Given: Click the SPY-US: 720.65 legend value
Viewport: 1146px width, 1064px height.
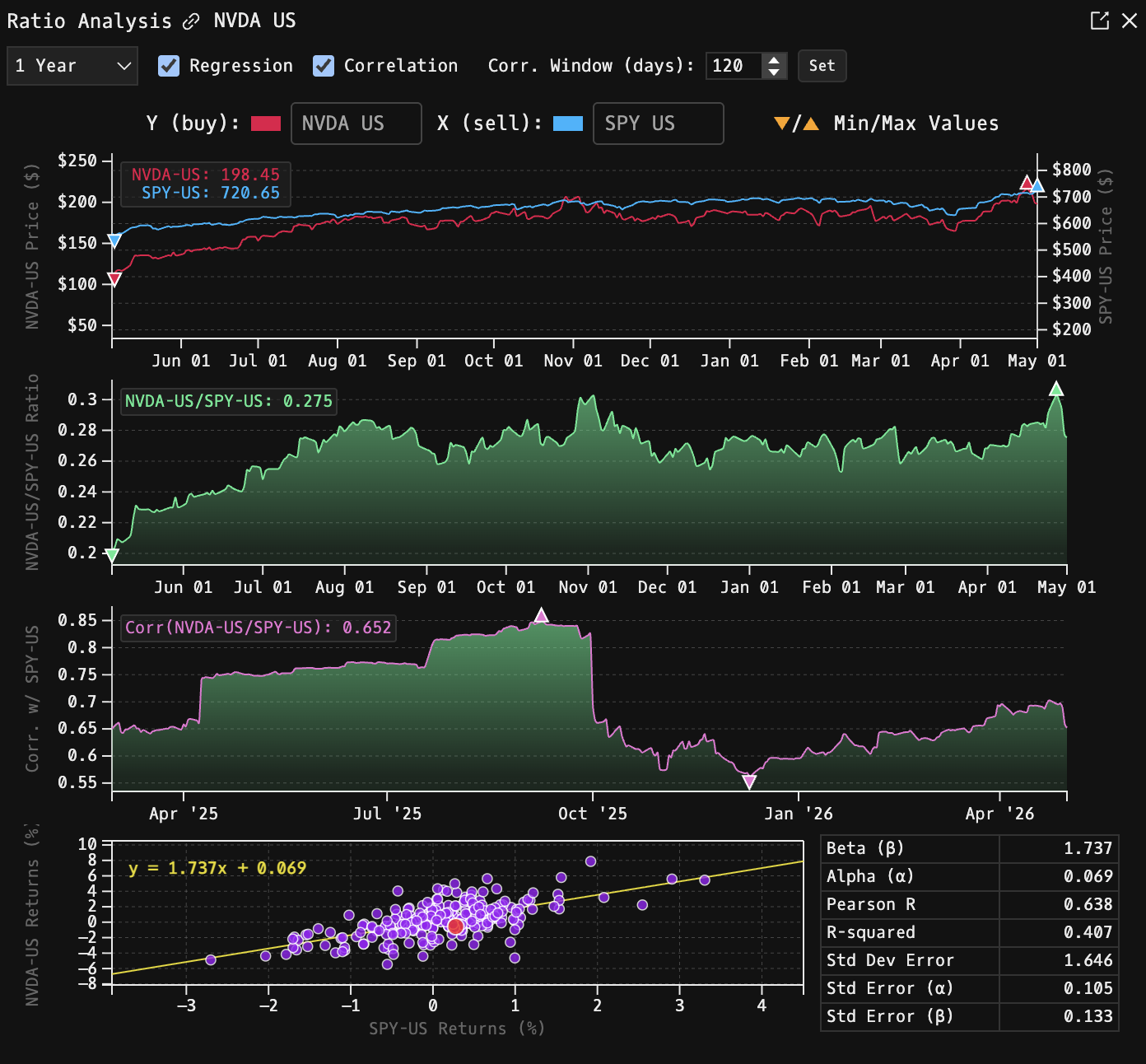Looking at the screenshot, I should [x=211, y=193].
